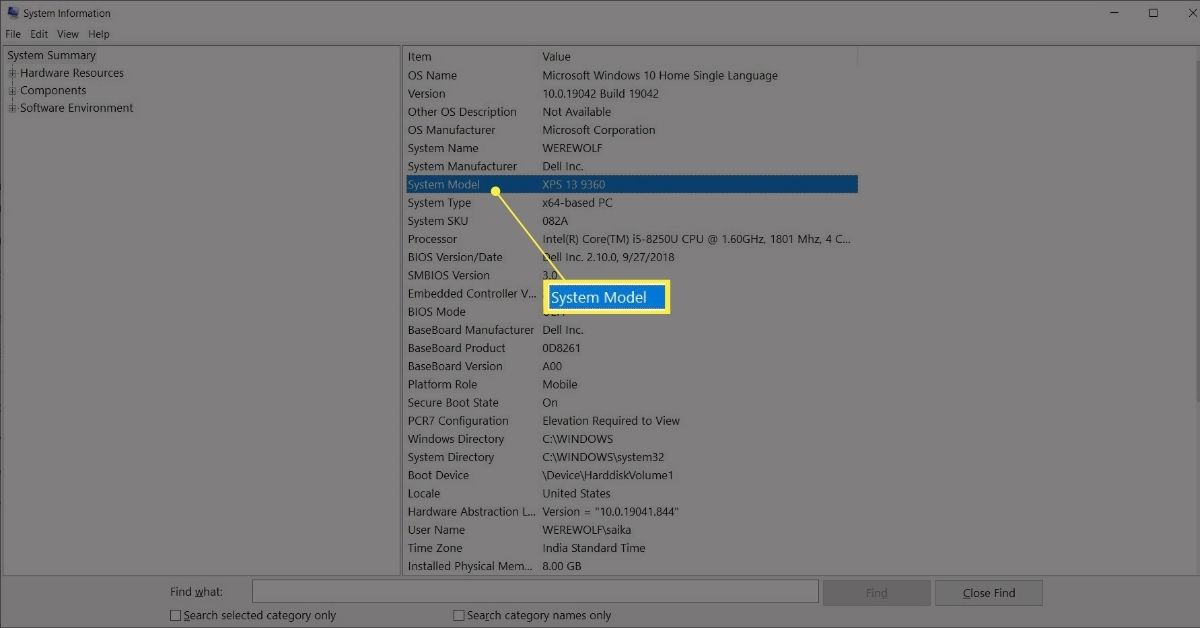This screenshot has width=1200, height=628.
Task: Enable Search selected category only checkbox
Action: click(x=176, y=616)
